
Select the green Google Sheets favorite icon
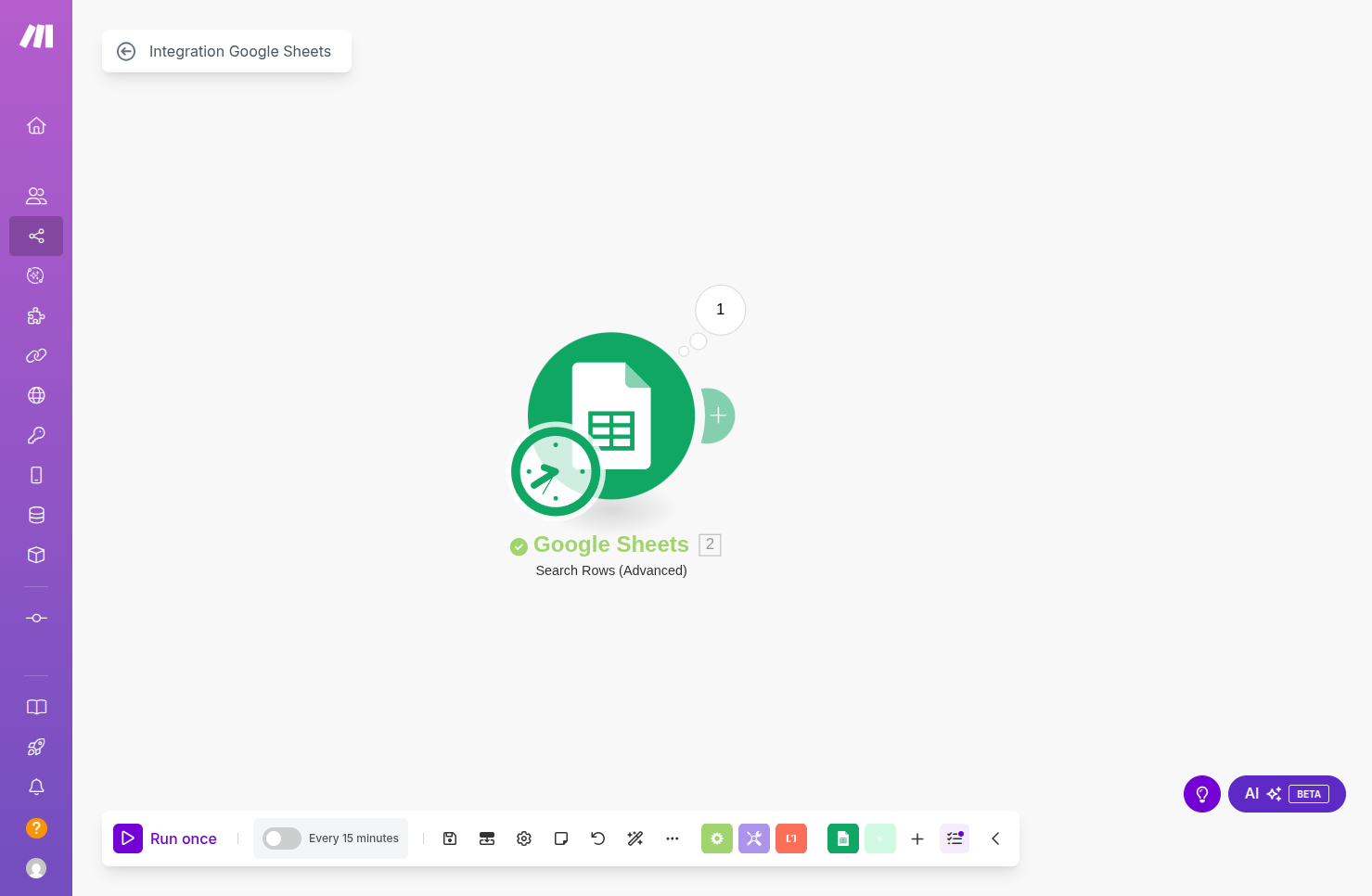[x=843, y=838]
